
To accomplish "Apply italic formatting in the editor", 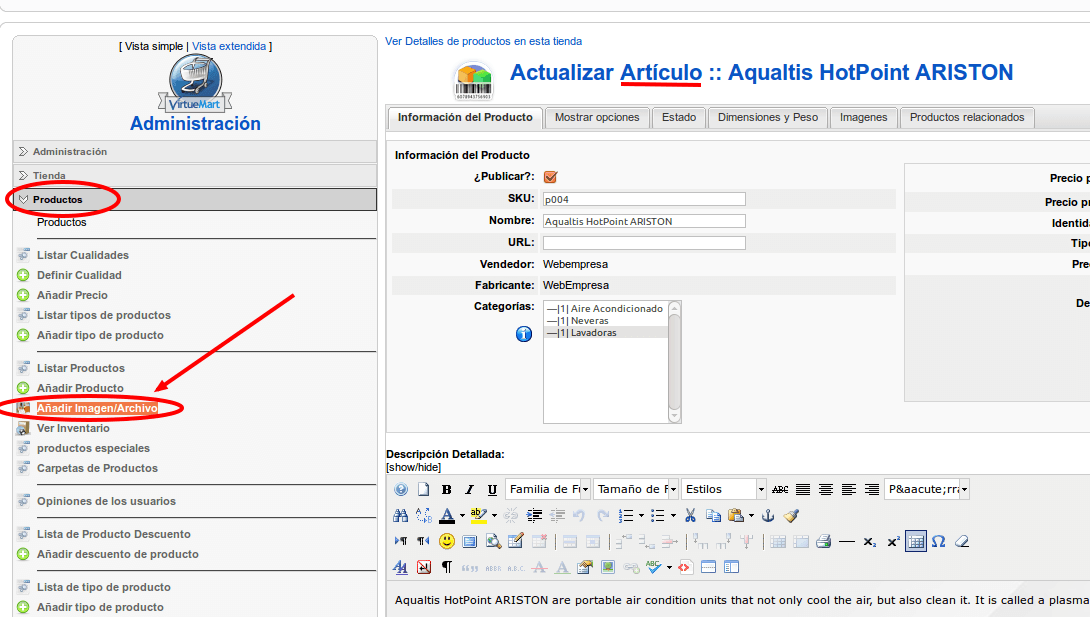I will click(x=469, y=489).
